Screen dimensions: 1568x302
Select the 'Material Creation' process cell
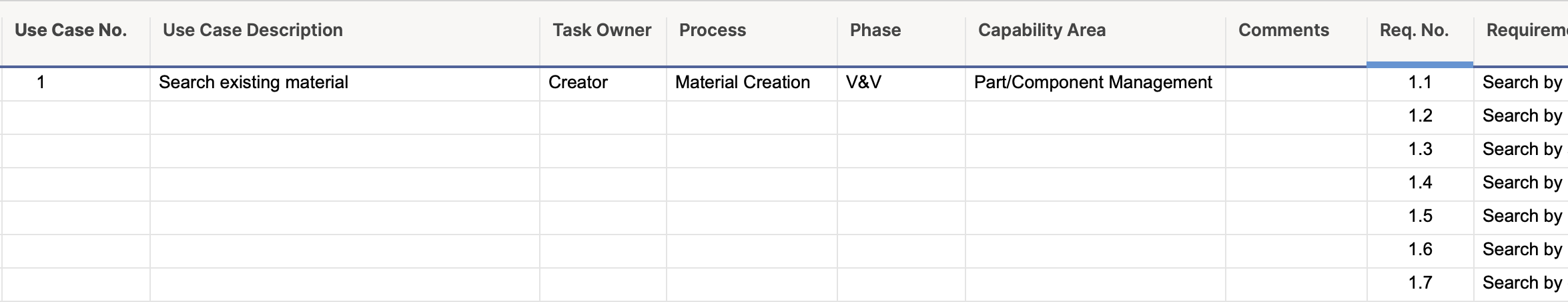tap(752, 84)
